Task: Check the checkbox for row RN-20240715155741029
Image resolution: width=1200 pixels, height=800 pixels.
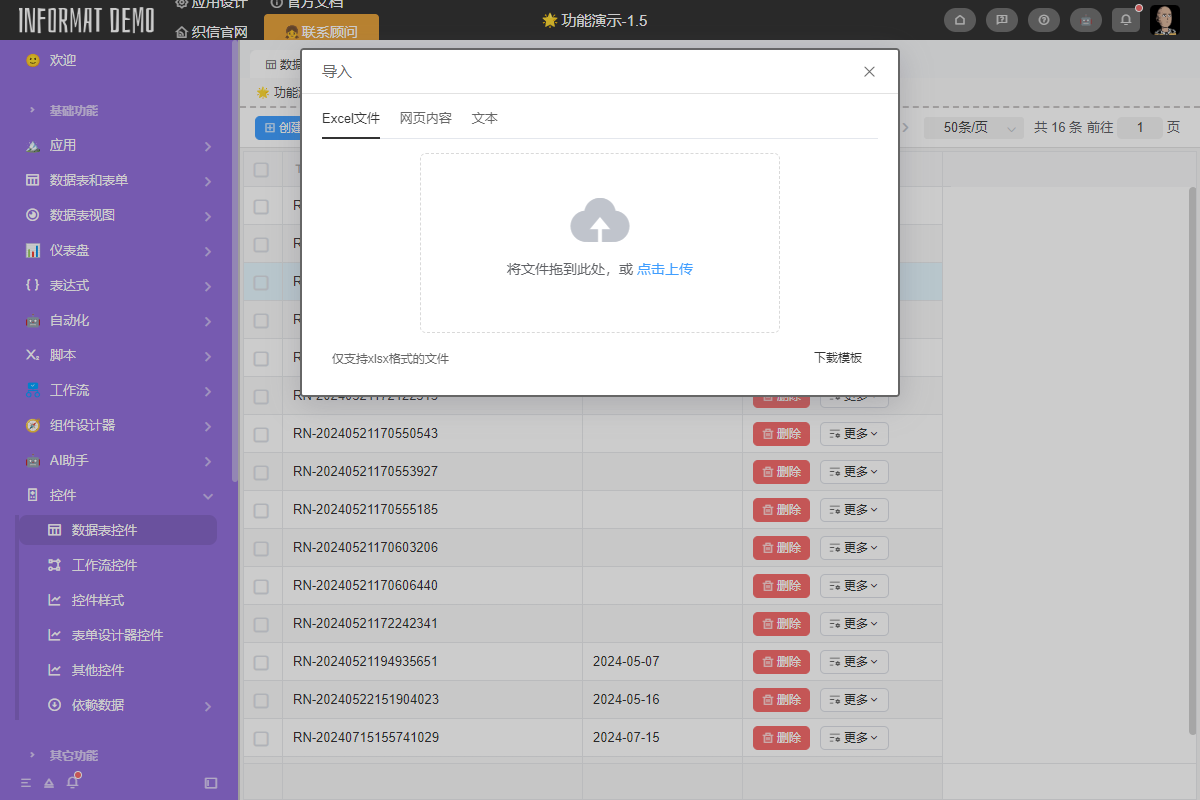Action: coord(261,737)
